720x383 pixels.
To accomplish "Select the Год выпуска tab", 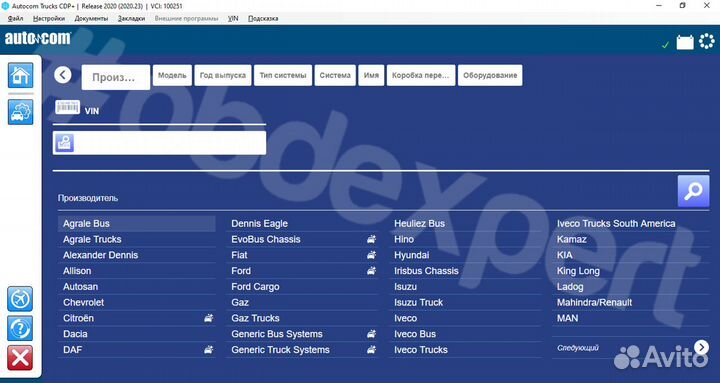I will tap(223, 75).
